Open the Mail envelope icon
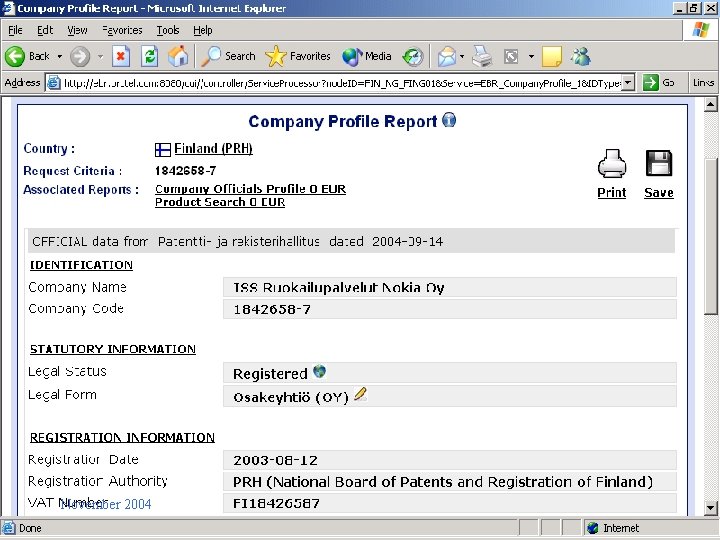Screen dimensions: 720x540 pos(446,57)
